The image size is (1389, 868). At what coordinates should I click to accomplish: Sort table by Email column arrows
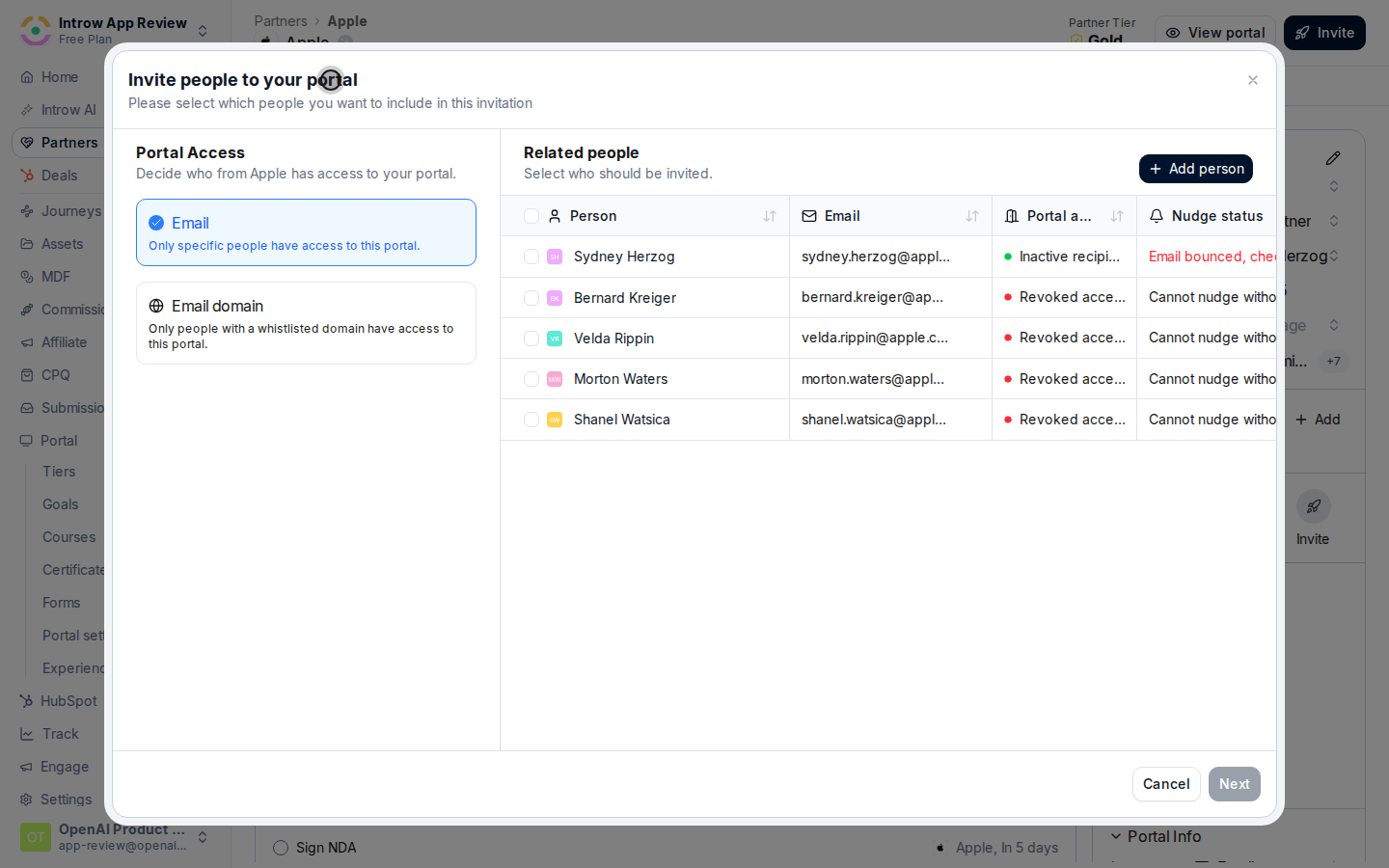click(x=972, y=216)
